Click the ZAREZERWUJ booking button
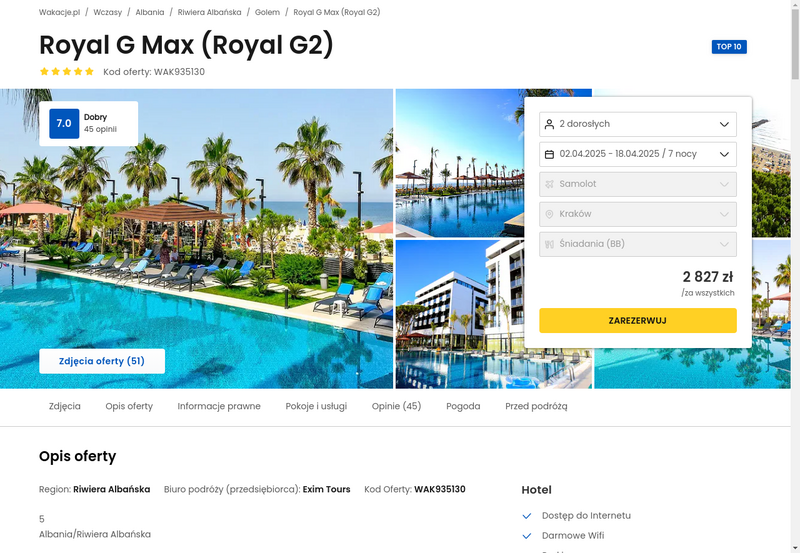Viewport: 800px width, 553px height. [638, 320]
